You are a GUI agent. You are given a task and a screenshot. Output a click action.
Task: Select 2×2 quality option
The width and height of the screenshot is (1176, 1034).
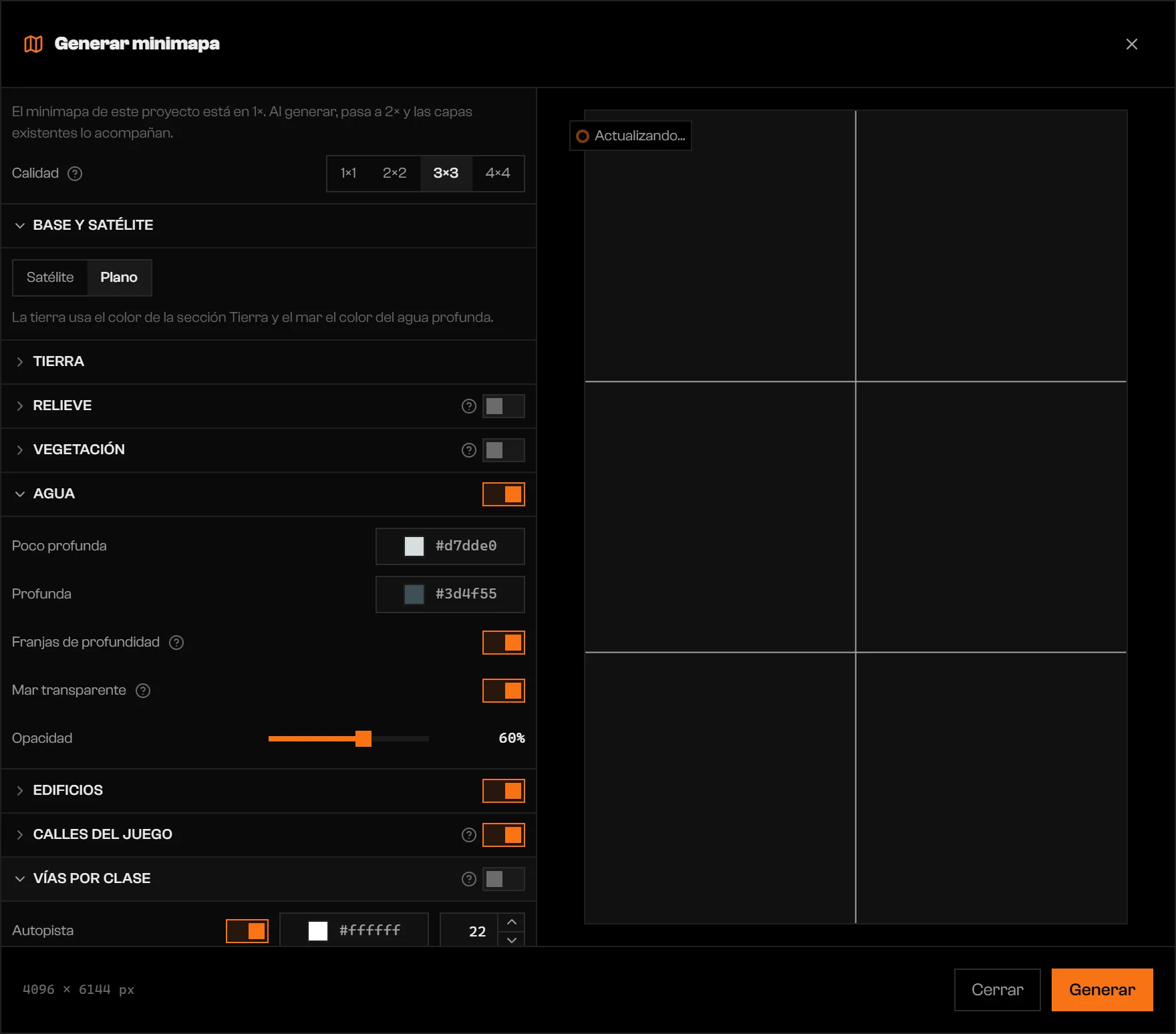click(x=394, y=174)
